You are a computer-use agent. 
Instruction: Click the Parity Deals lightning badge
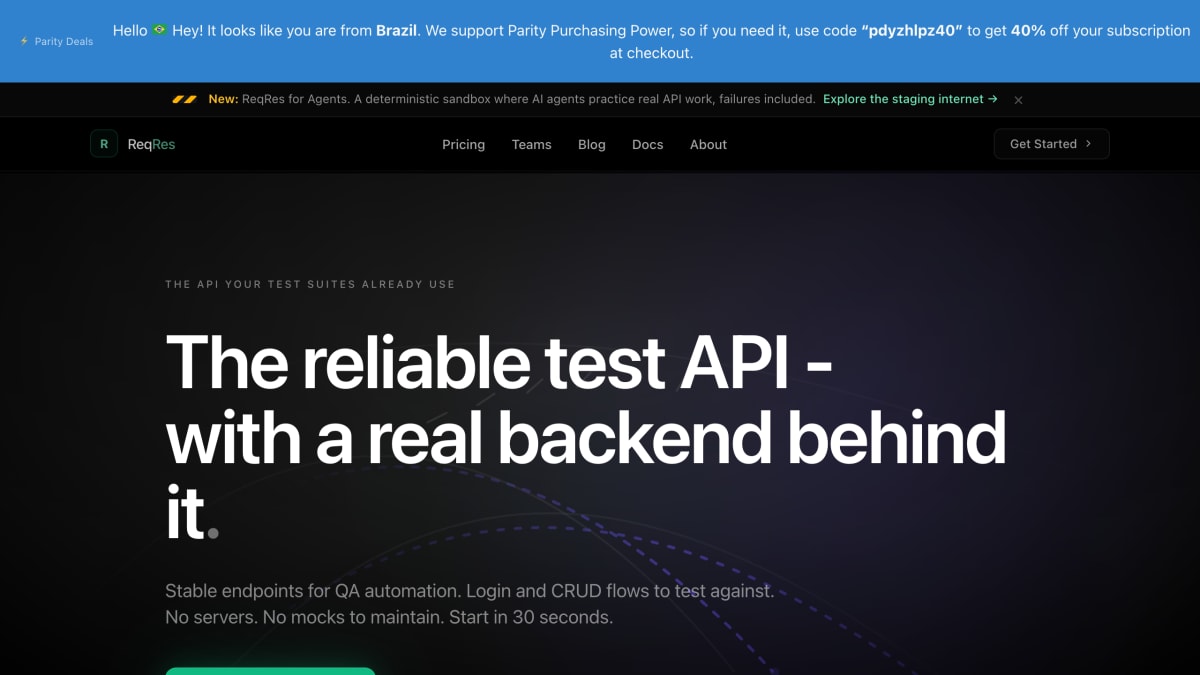[57, 41]
